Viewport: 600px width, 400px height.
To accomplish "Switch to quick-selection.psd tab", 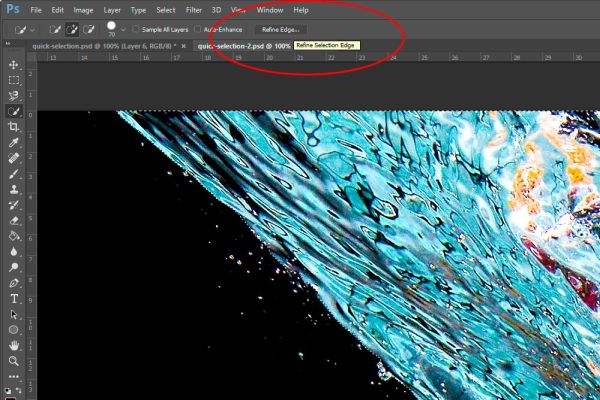I will (104, 46).
